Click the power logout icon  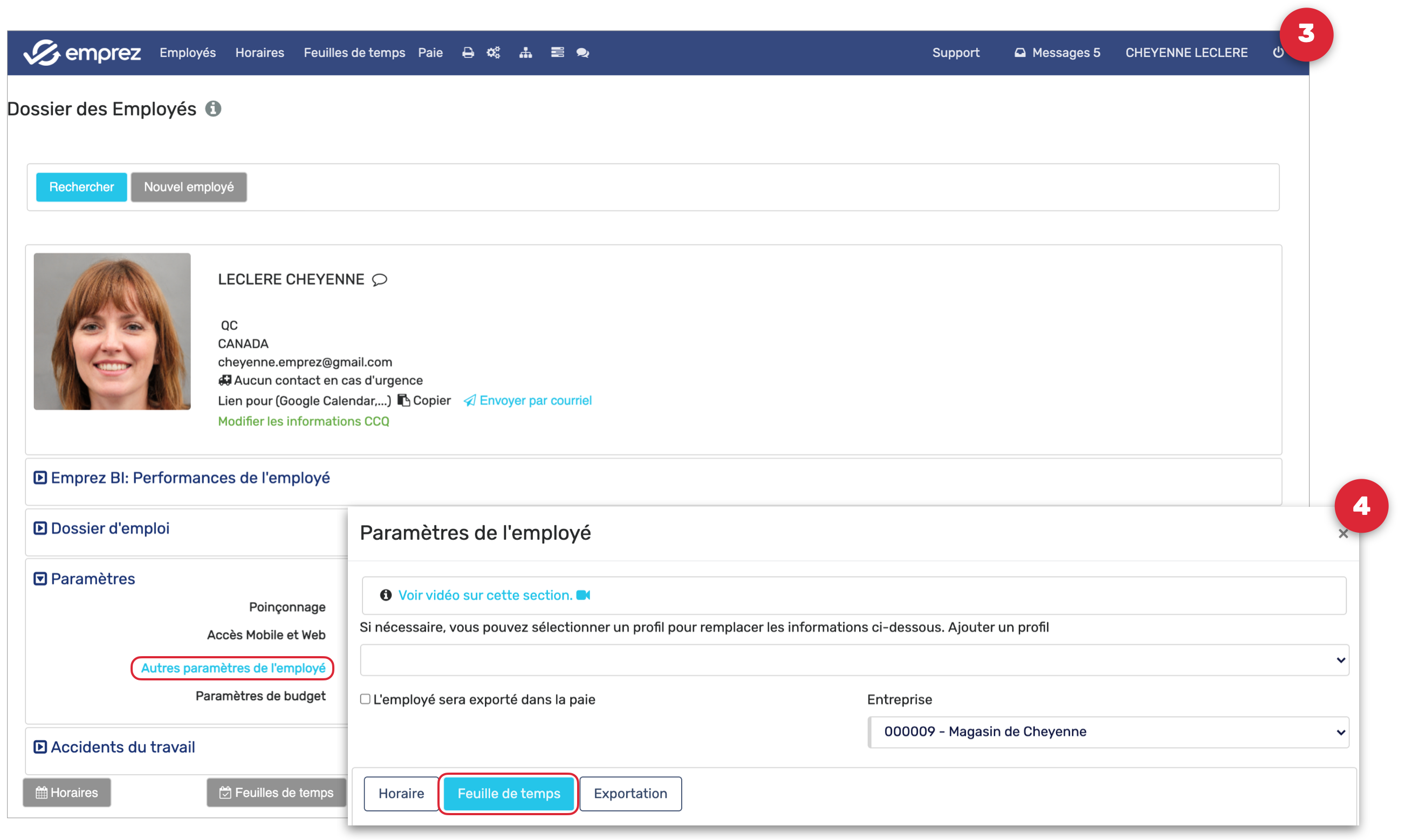(1278, 53)
